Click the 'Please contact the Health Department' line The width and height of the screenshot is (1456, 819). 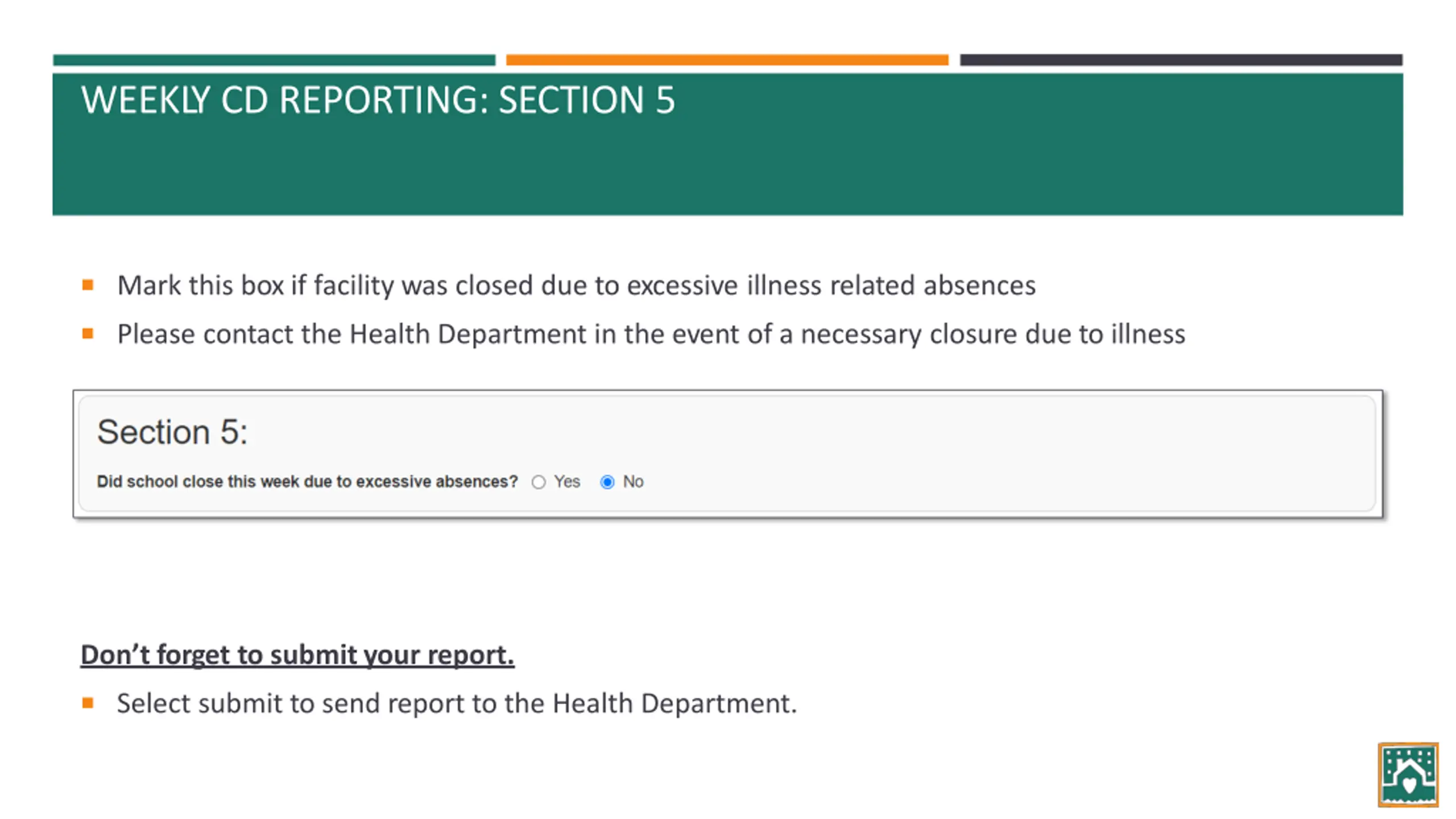tap(651, 334)
